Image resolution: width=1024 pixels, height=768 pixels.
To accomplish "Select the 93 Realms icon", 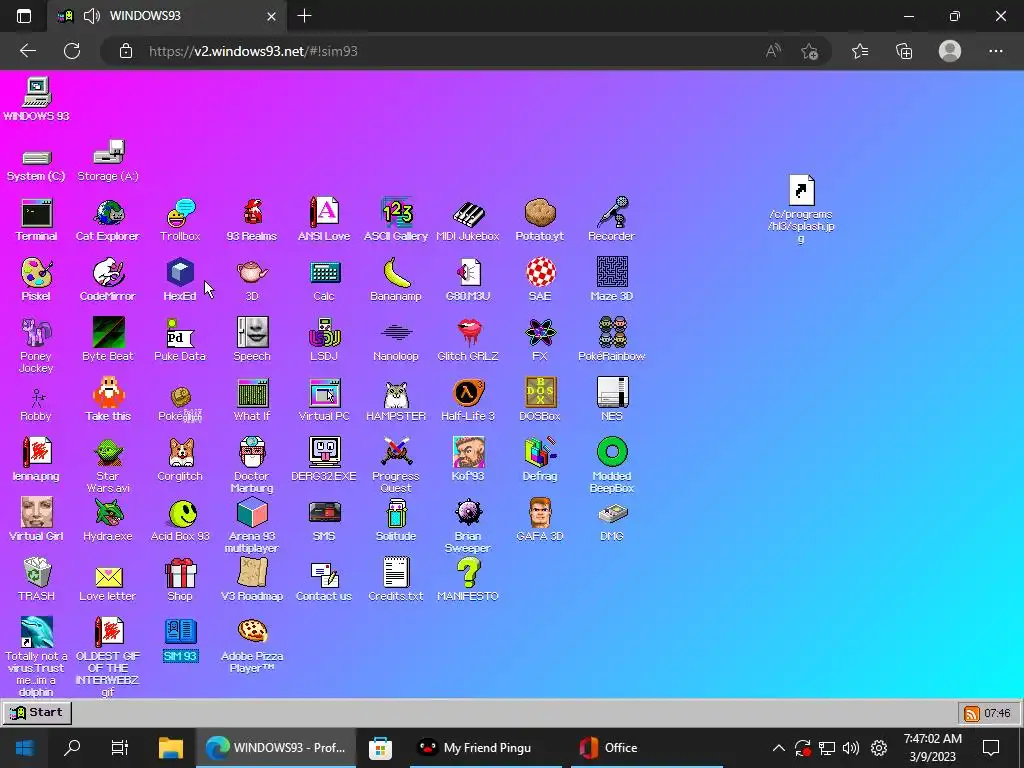I will click(252, 220).
